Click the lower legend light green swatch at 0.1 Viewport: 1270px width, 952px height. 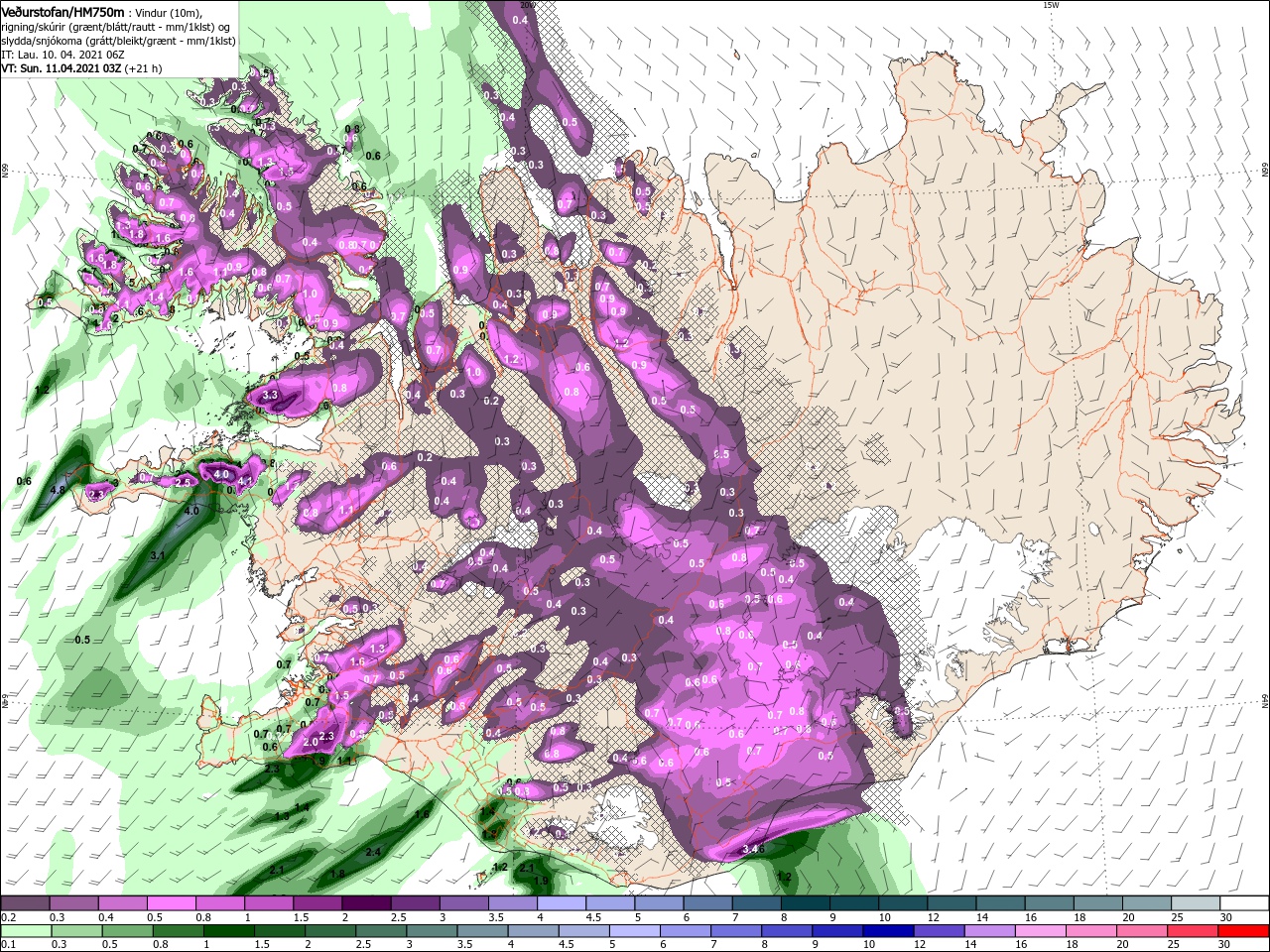pyautogui.click(x=26, y=931)
